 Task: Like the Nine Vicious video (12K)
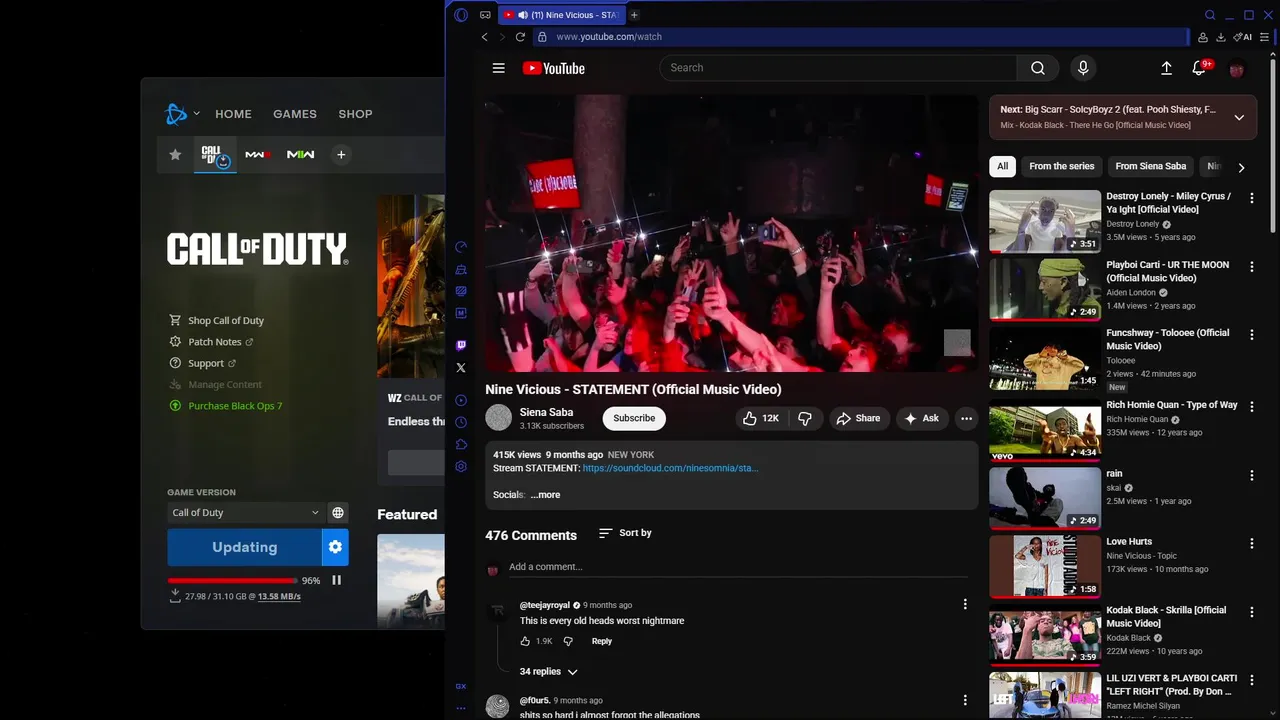click(x=760, y=418)
